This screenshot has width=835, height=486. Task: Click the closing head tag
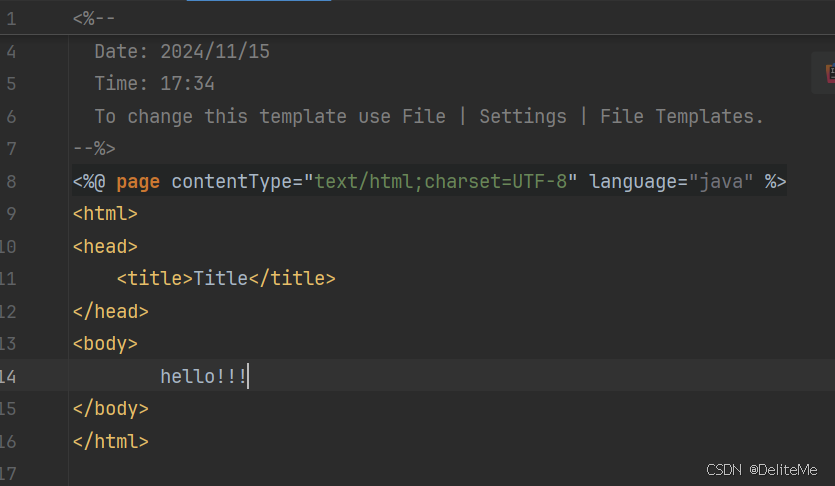coord(111,311)
